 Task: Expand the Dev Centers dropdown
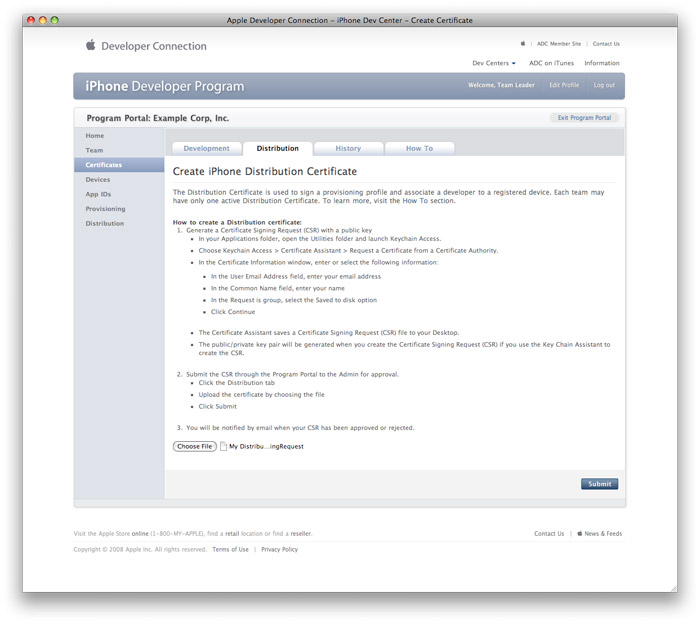coord(494,63)
